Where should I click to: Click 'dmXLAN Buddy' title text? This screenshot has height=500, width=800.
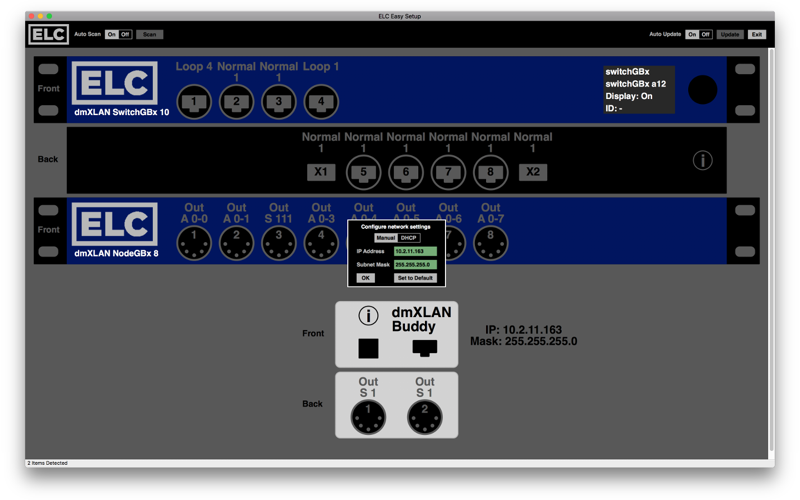421,319
